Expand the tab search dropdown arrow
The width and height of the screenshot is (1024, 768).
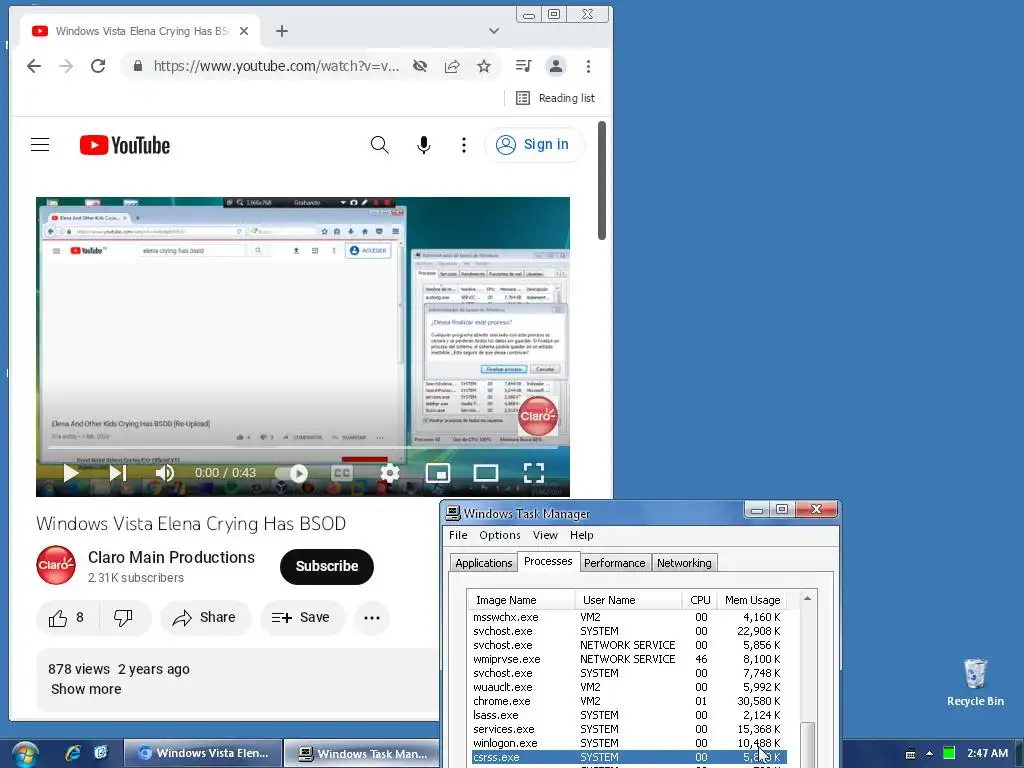(x=494, y=31)
